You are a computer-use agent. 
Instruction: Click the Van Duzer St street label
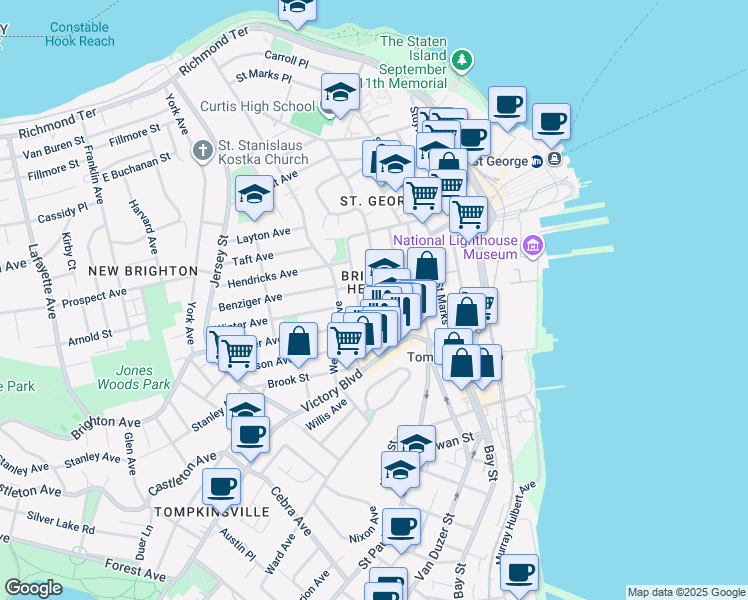(x=433, y=547)
